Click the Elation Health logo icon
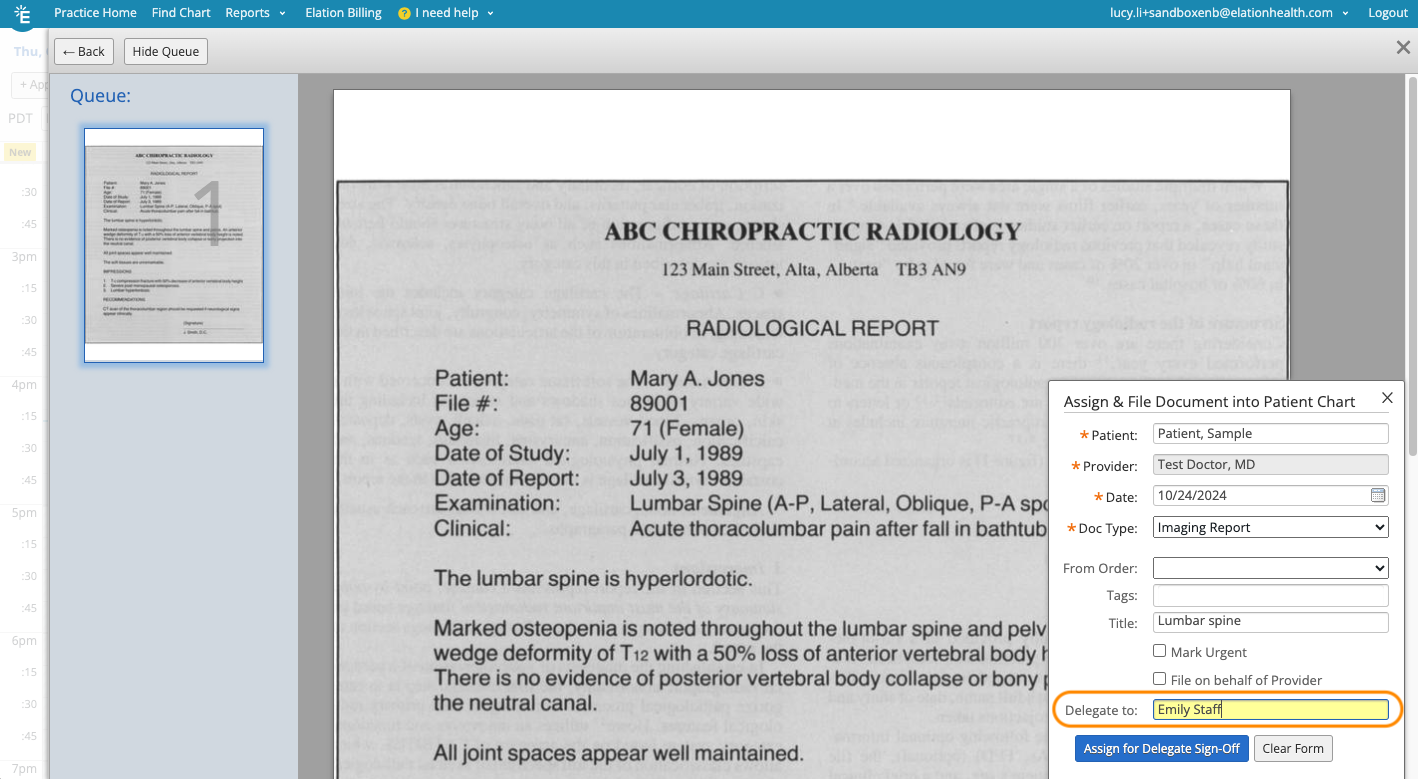1418x779 pixels. [x=22, y=16]
